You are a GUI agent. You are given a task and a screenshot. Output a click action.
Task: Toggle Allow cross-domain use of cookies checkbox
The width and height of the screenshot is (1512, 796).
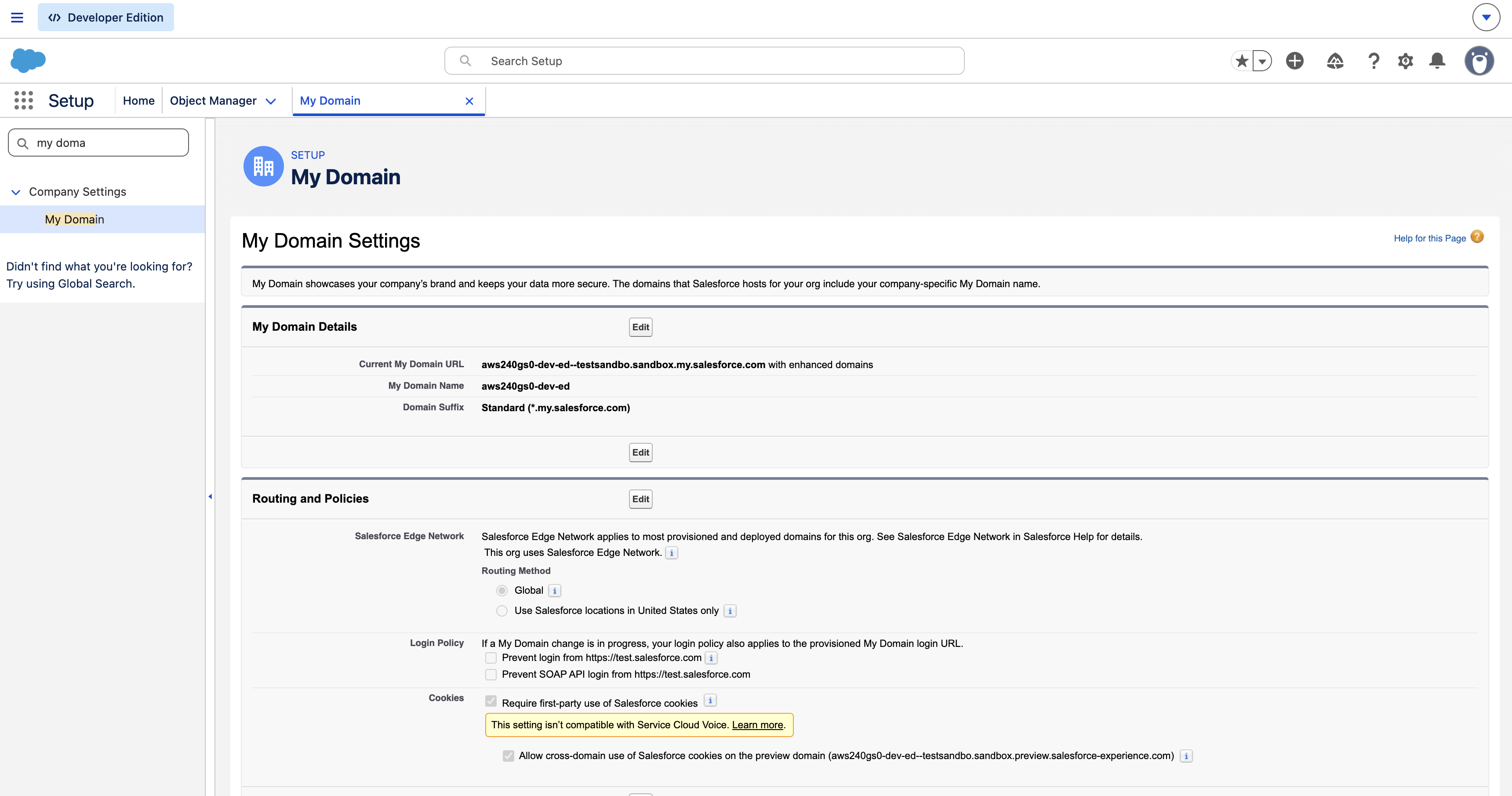click(508, 756)
